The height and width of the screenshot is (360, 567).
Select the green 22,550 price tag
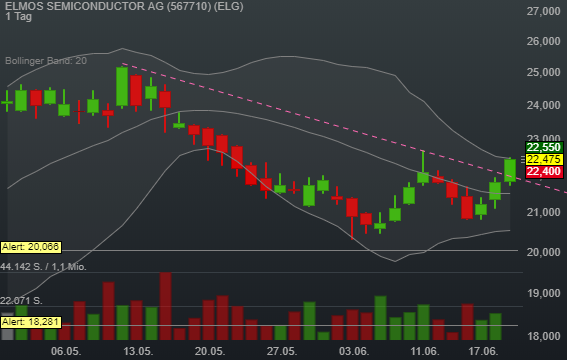543,147
